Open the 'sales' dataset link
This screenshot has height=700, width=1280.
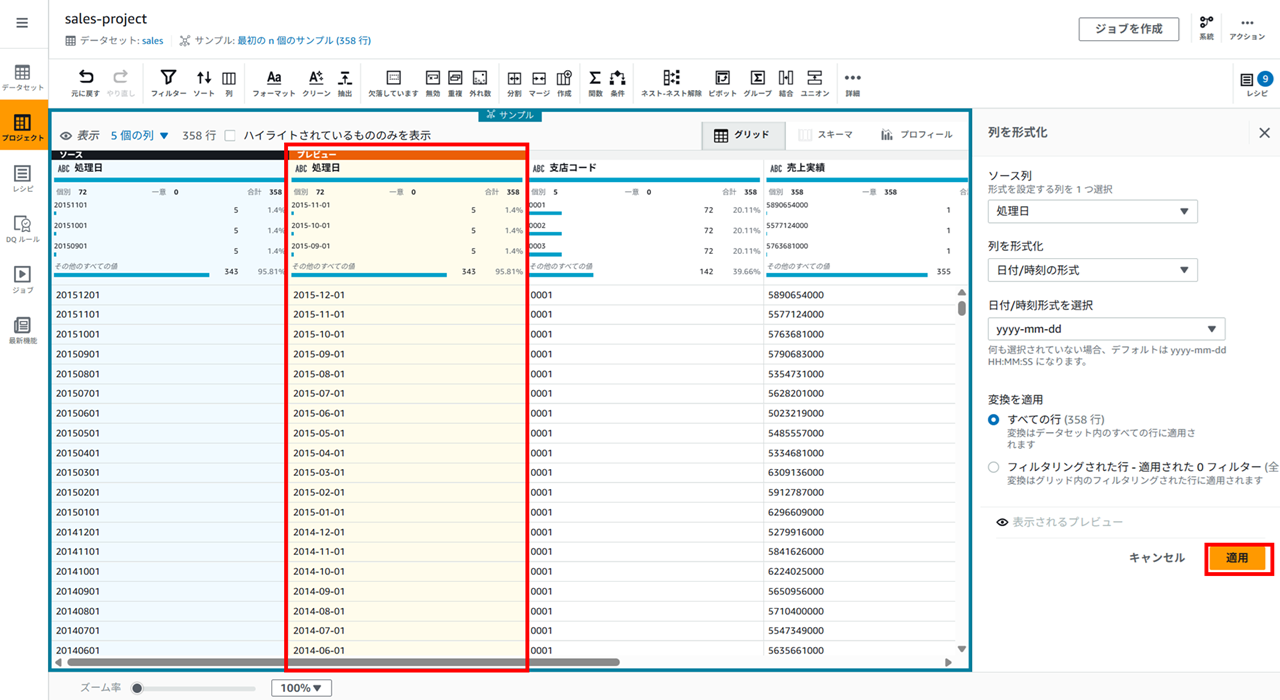[152, 41]
